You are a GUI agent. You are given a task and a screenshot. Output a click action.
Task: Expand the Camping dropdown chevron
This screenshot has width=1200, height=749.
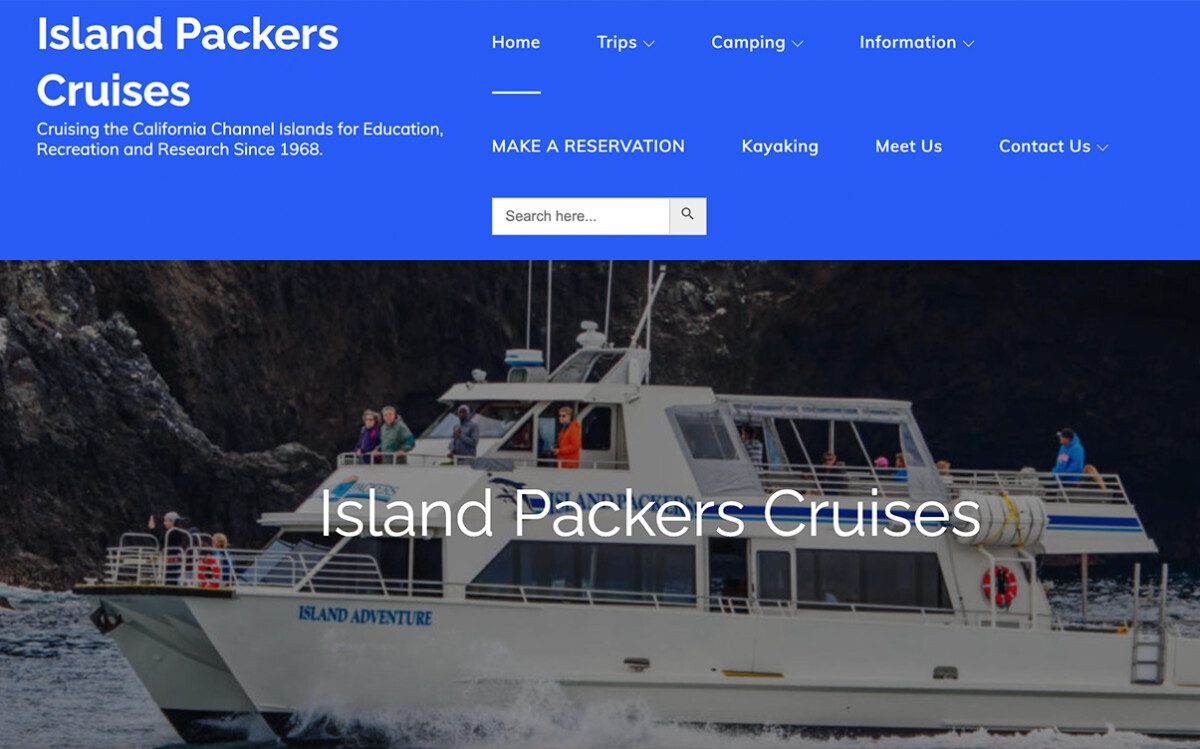(x=797, y=43)
